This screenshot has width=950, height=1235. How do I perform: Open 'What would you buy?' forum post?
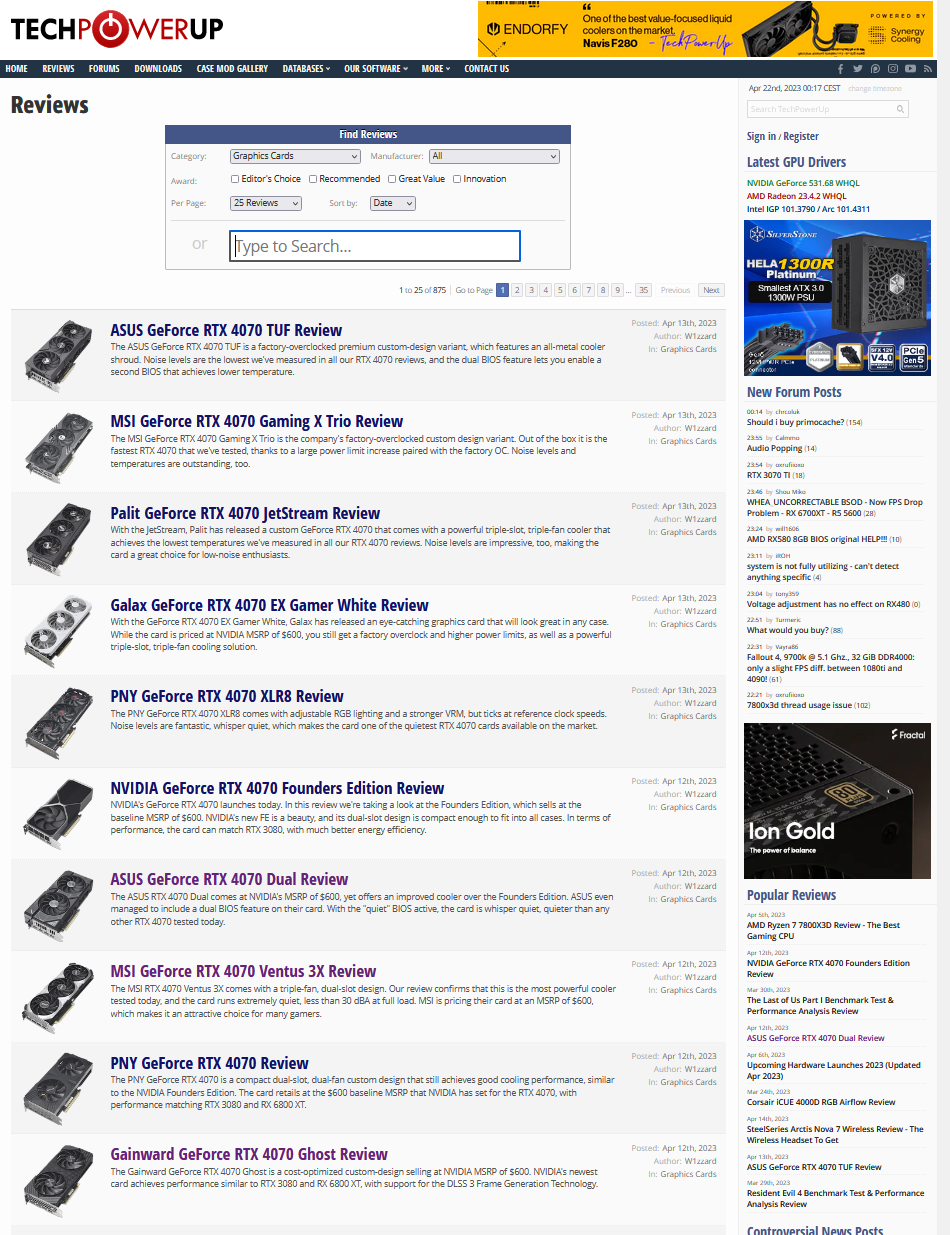(x=788, y=630)
